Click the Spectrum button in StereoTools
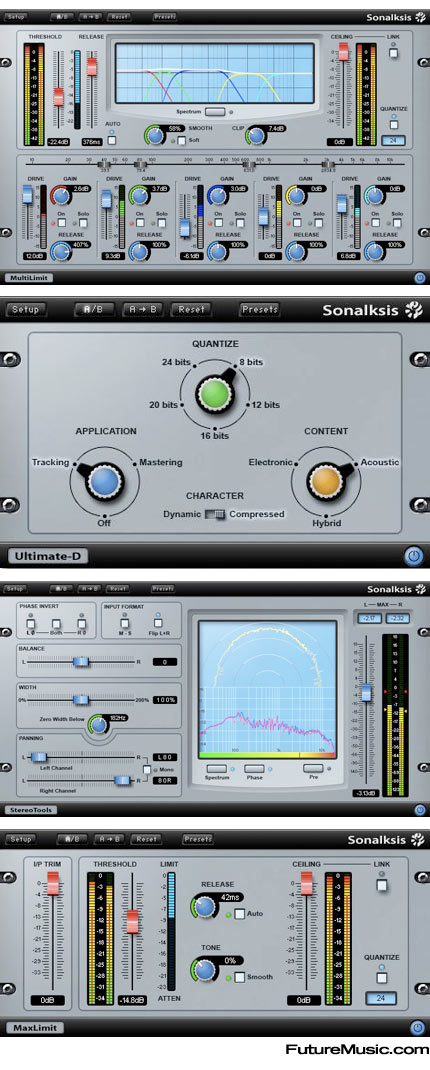Image resolution: width=430 pixels, height=1070 pixels. [x=216, y=768]
